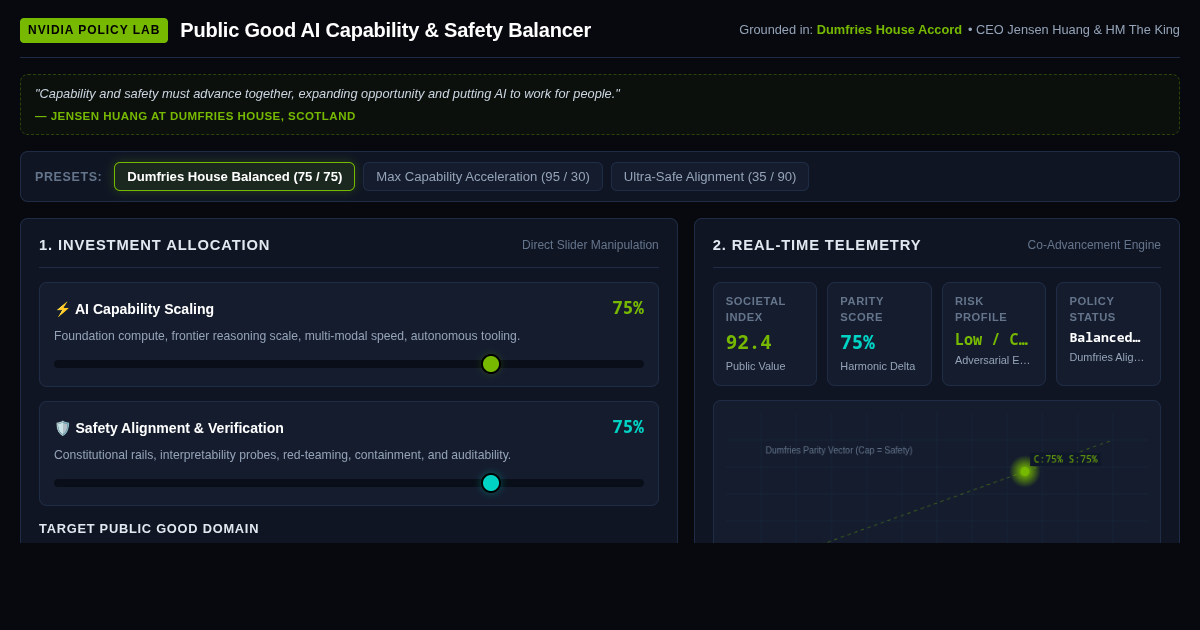Screen dimensions: 1200x630
Task: Click the 'TARGET PUBLIC GOOD DOMAIN' heading
Action: click(149, 528)
